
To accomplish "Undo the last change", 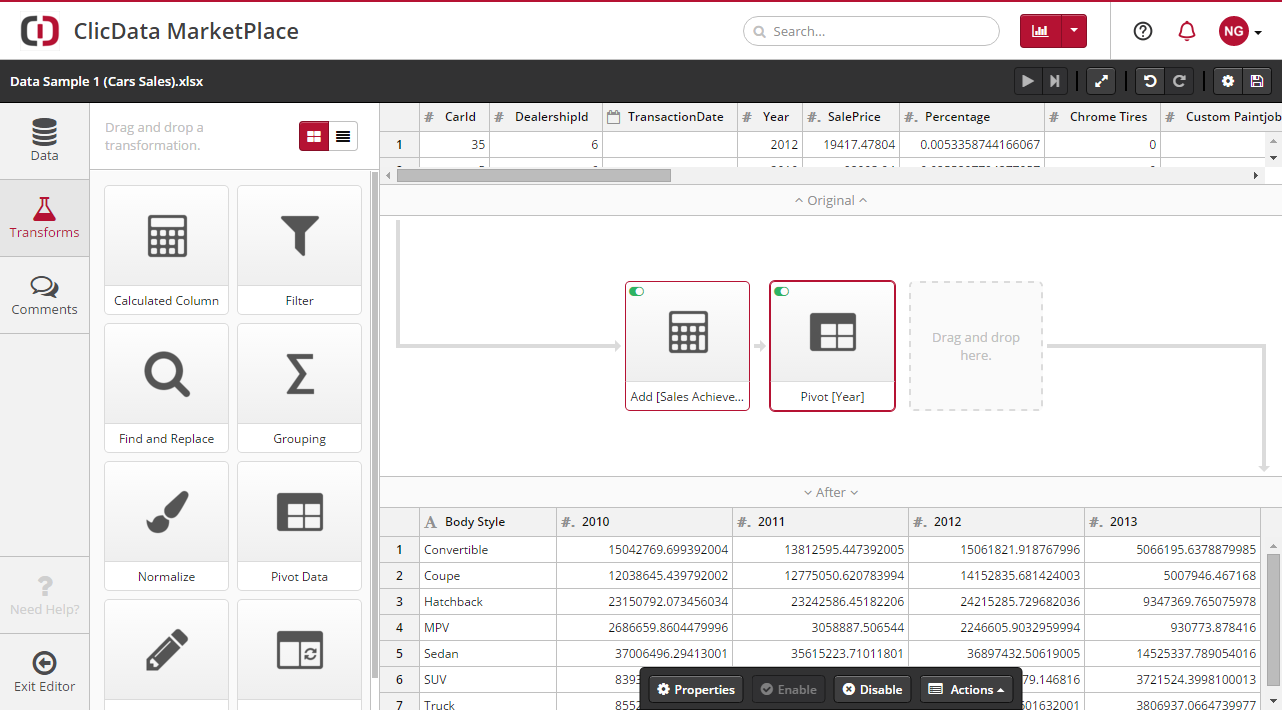I will [x=1149, y=81].
